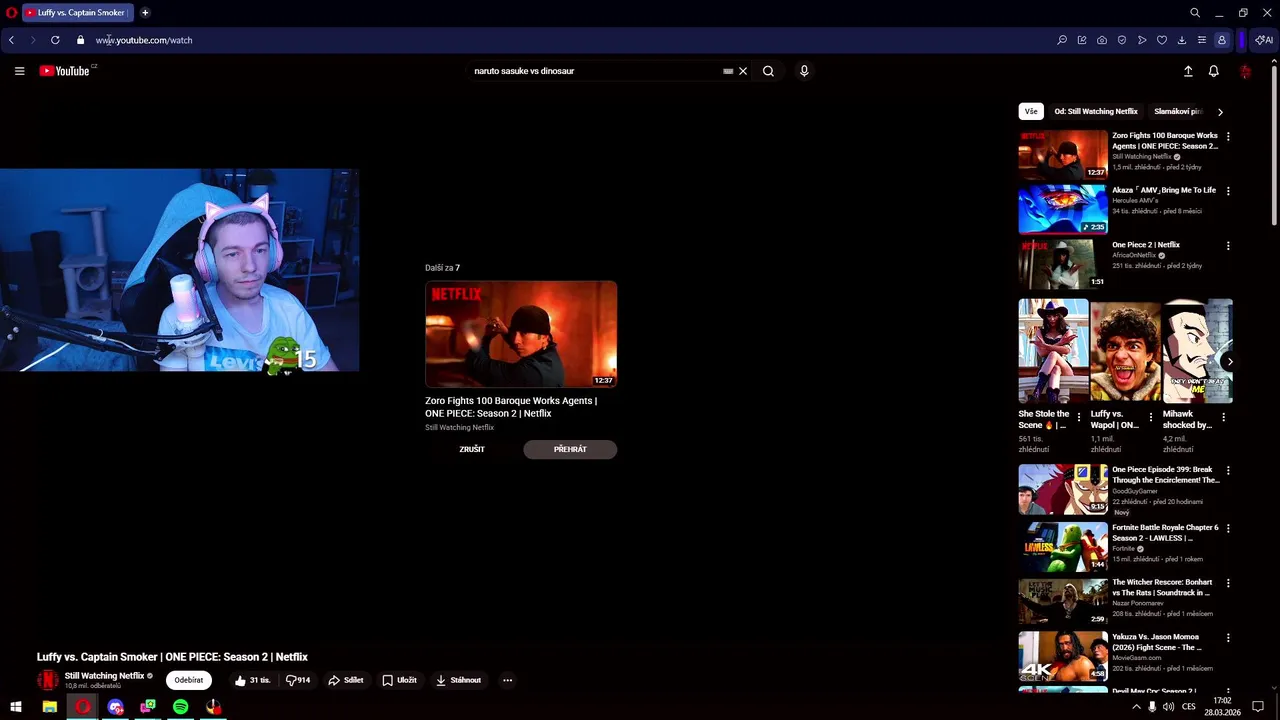This screenshot has width=1280, height=720.
Task: Open taskbar volume speaker icon
Action: [1169, 707]
